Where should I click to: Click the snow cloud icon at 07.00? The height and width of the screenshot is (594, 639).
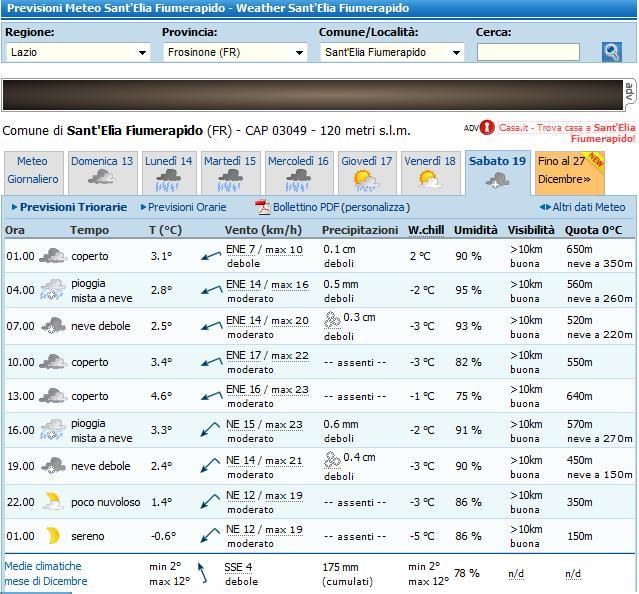(52, 326)
